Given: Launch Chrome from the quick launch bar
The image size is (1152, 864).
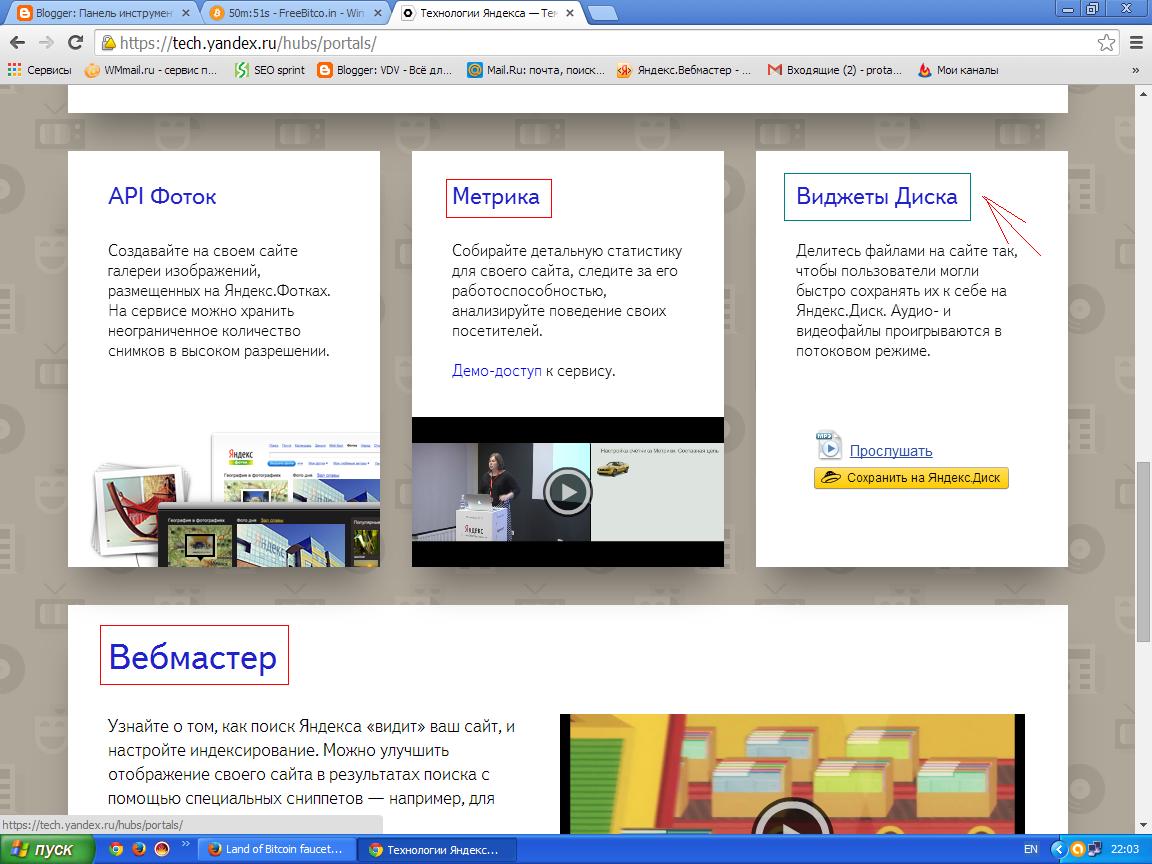Looking at the screenshot, I should (x=115, y=849).
